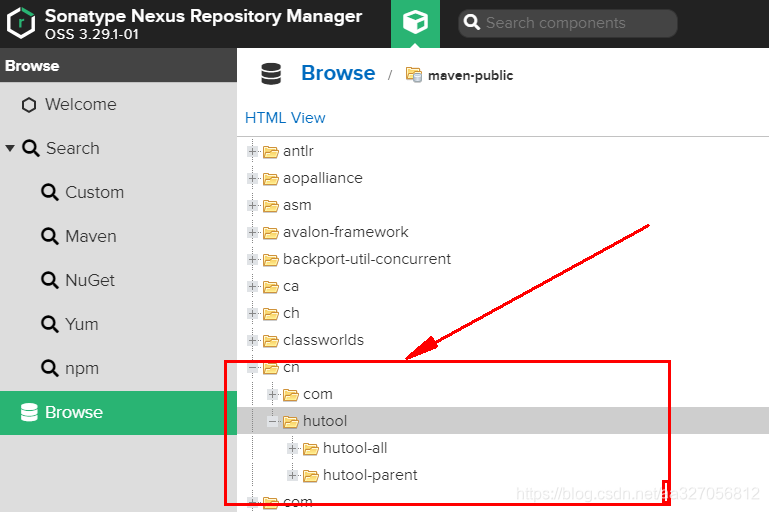This screenshot has width=769, height=512.
Task: Select the com folder icon under cn
Action: [x=290, y=394]
